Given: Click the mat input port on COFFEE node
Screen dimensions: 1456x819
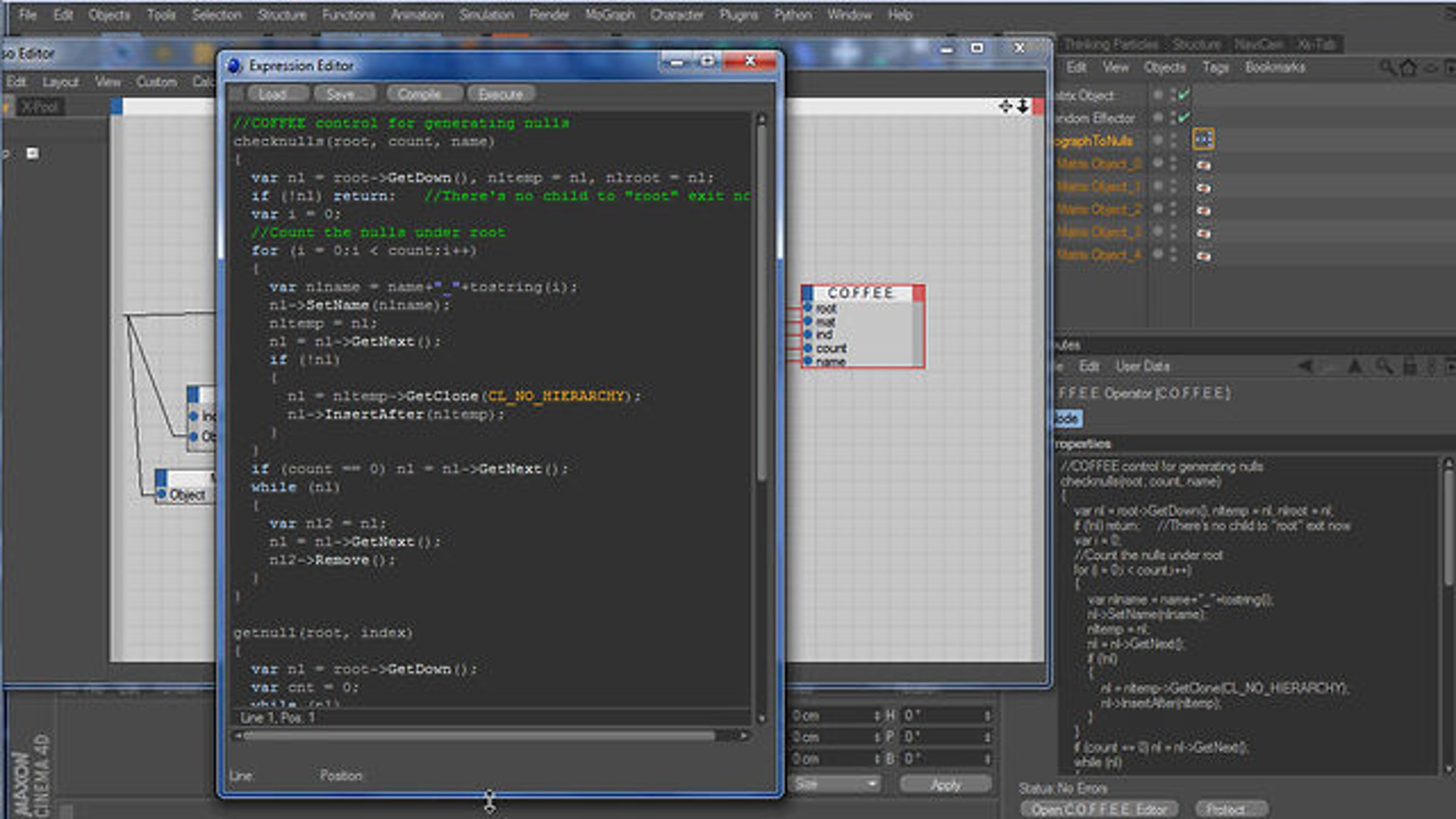Looking at the screenshot, I should [808, 321].
